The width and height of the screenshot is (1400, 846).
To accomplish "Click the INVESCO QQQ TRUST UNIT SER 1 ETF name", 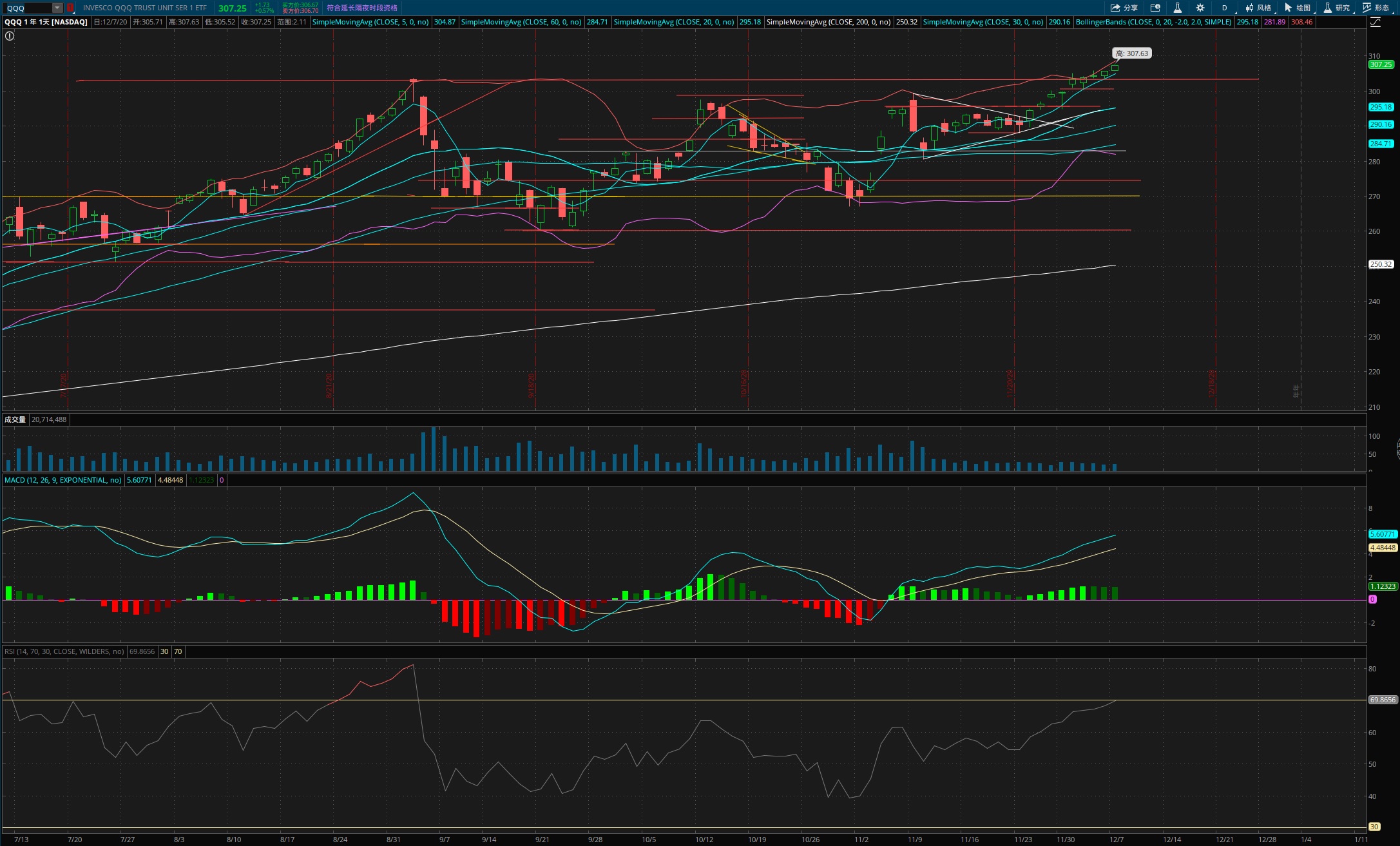I will (145, 8).
